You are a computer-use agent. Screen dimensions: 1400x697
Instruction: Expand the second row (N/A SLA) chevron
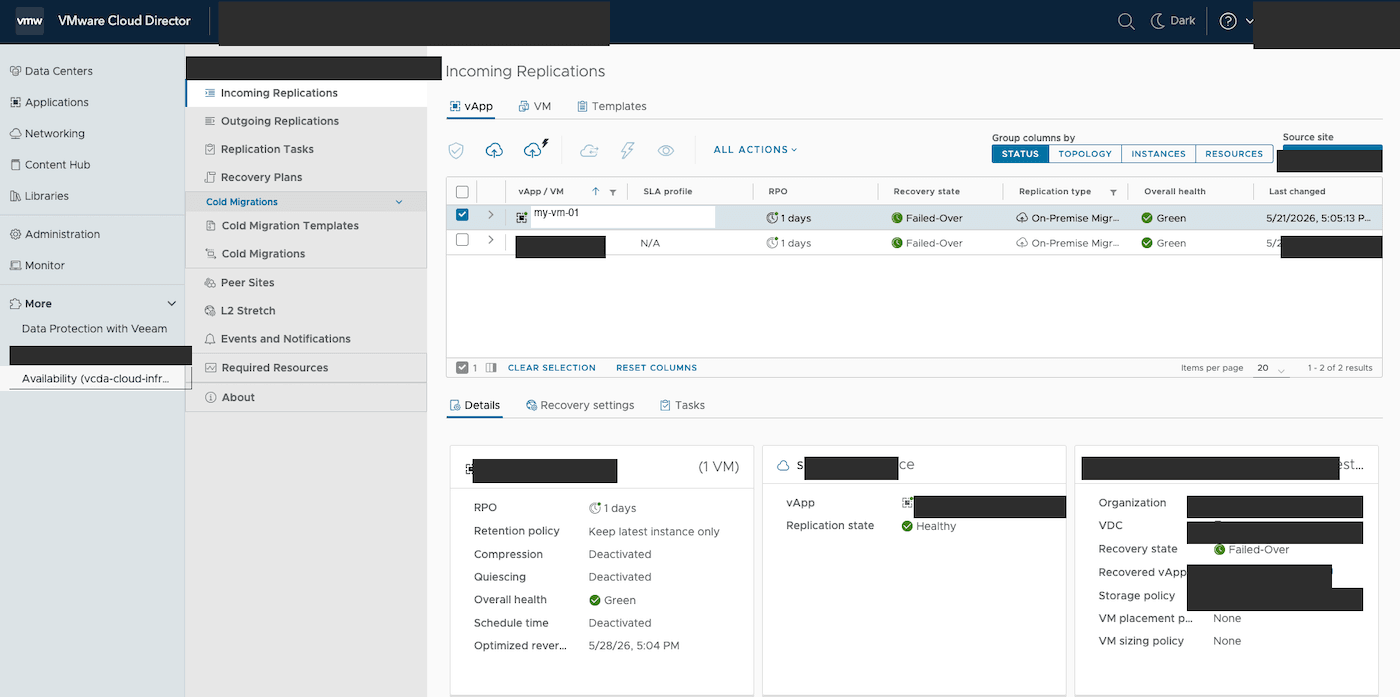(x=491, y=240)
